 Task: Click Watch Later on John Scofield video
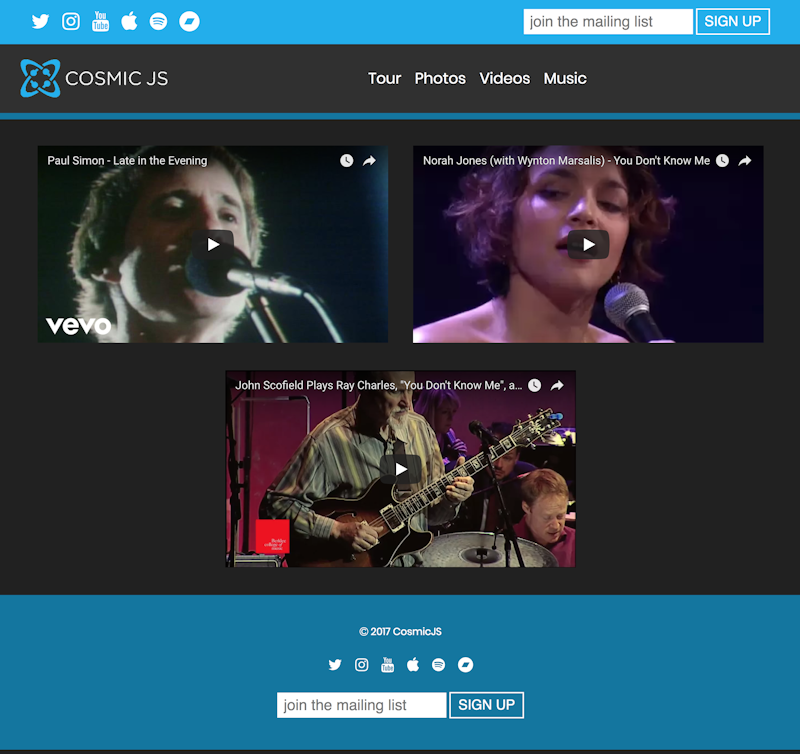pos(534,385)
